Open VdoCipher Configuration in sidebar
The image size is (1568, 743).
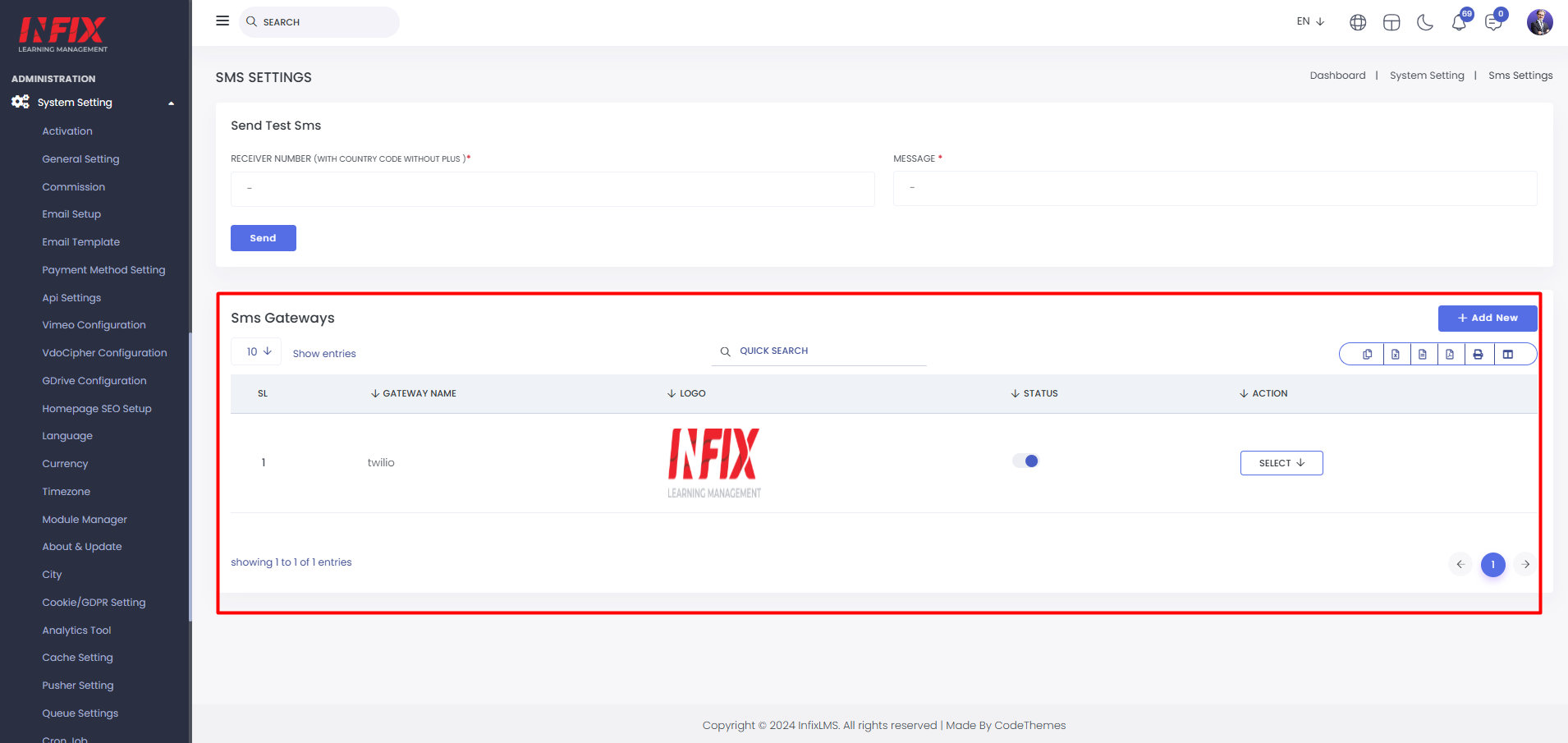click(104, 353)
